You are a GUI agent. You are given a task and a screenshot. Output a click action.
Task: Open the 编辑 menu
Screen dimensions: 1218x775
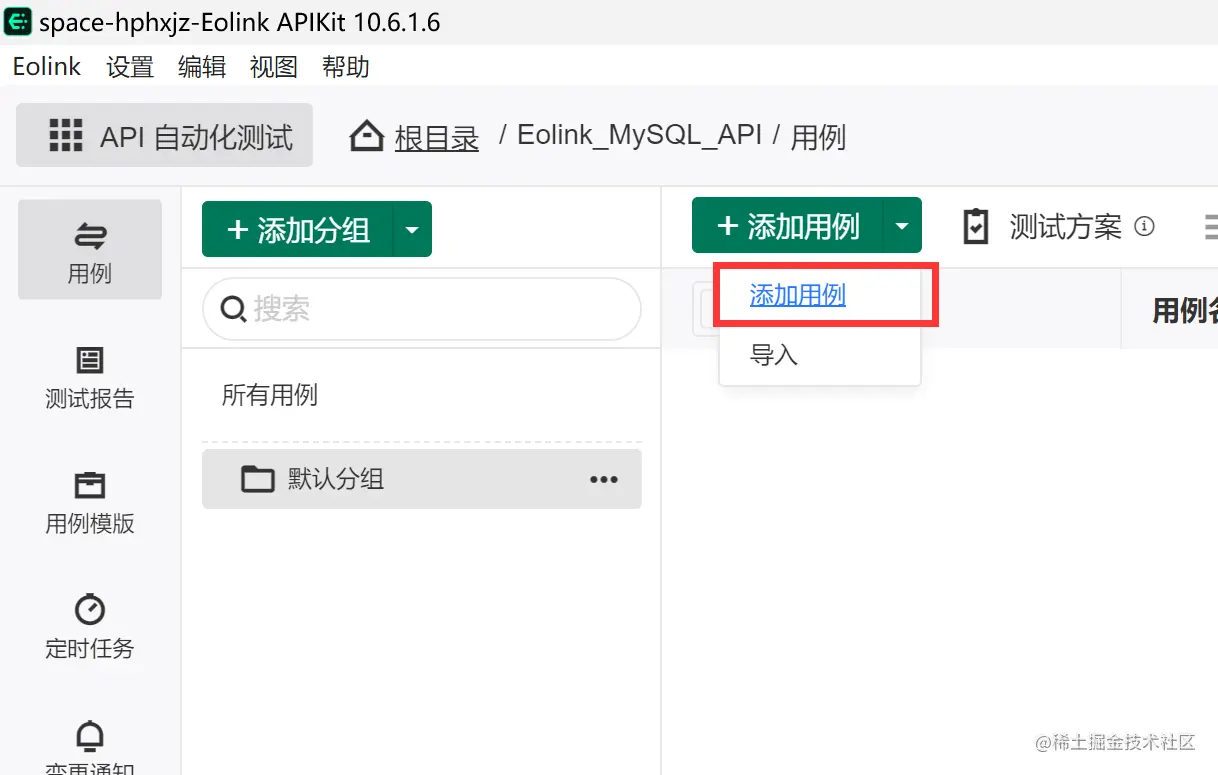click(x=202, y=67)
